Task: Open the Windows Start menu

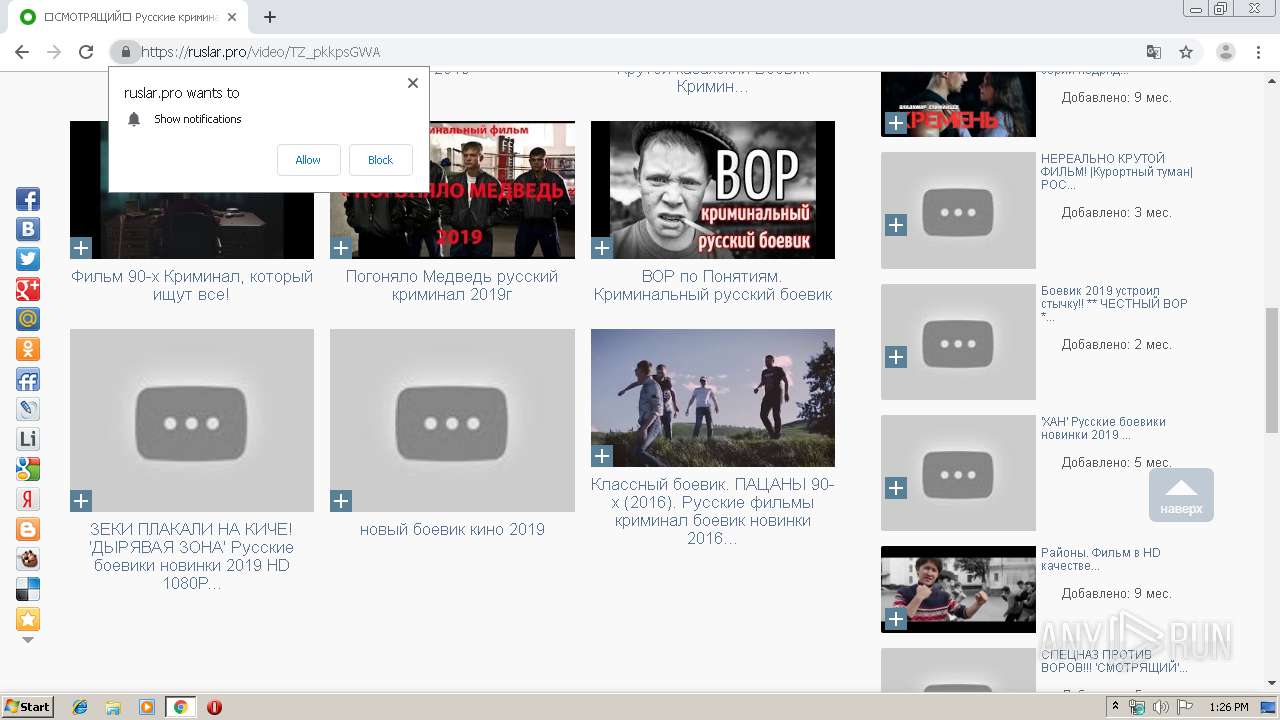Action: (x=28, y=706)
